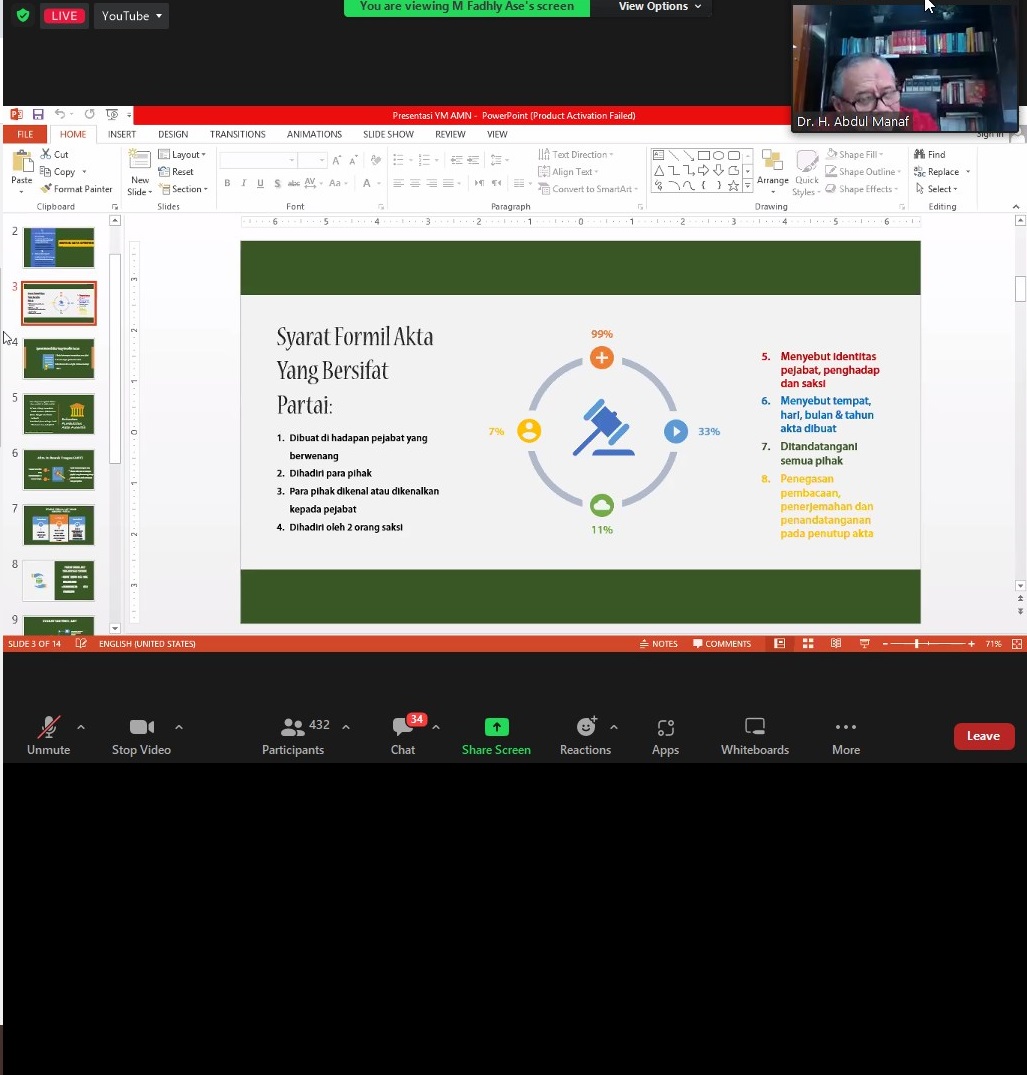Expand audio options arrow next to Unmute
Screen dimensions: 1027x1075
[81, 727]
